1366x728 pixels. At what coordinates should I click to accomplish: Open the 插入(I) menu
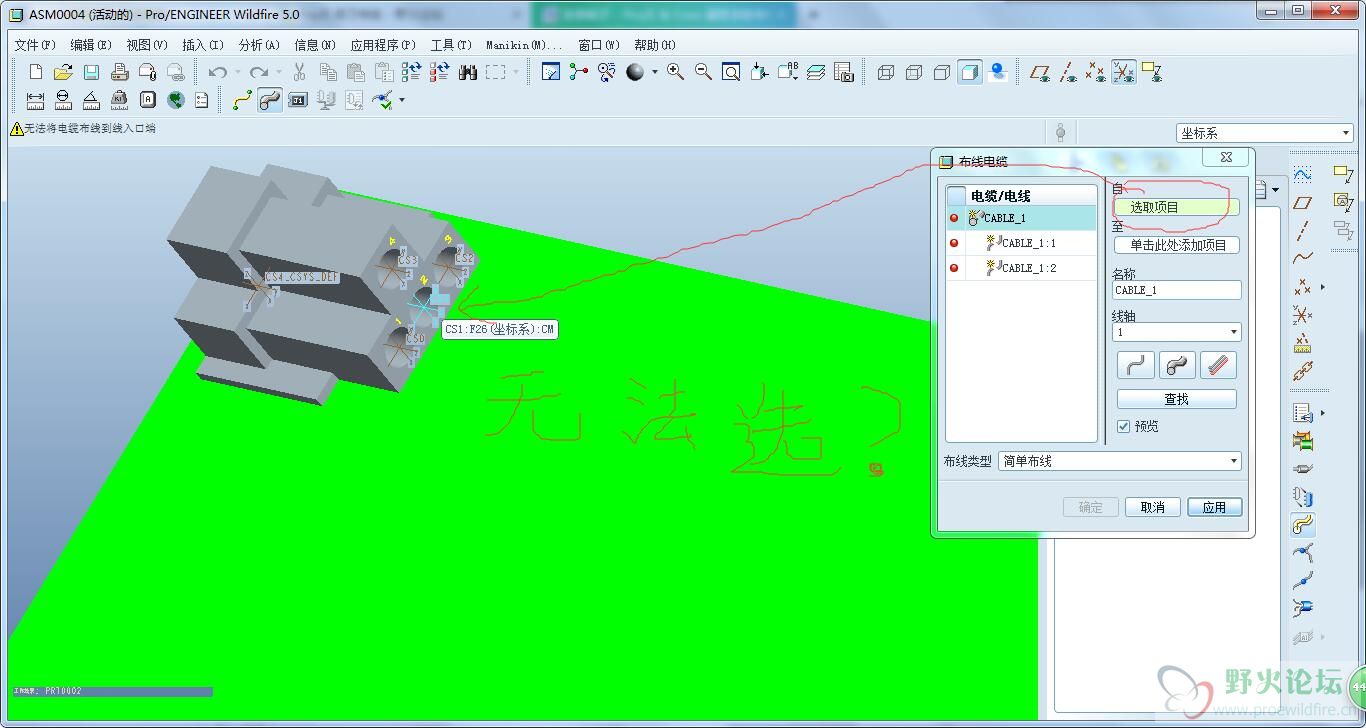(203, 45)
